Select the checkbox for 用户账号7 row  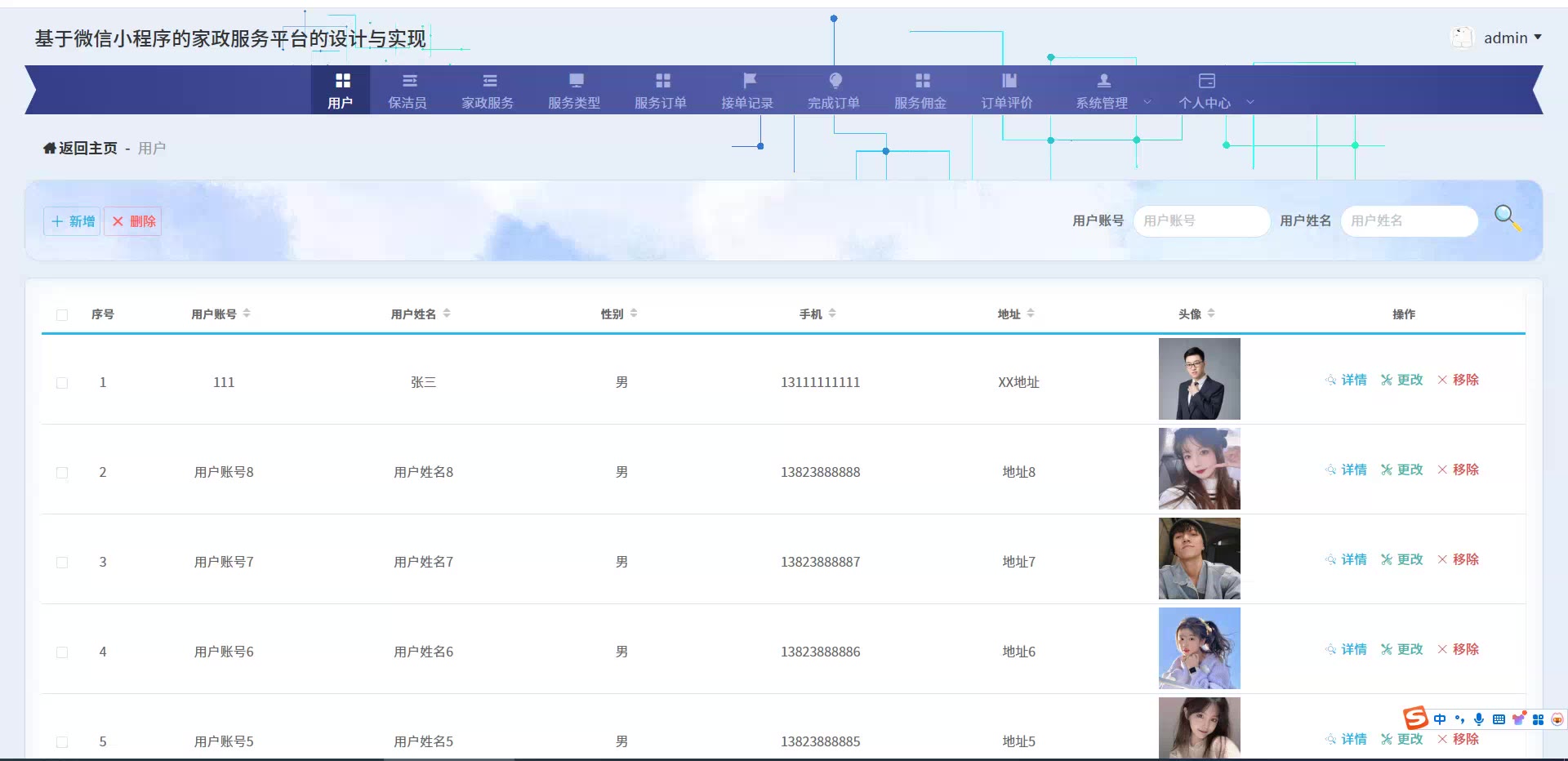pos(62,563)
